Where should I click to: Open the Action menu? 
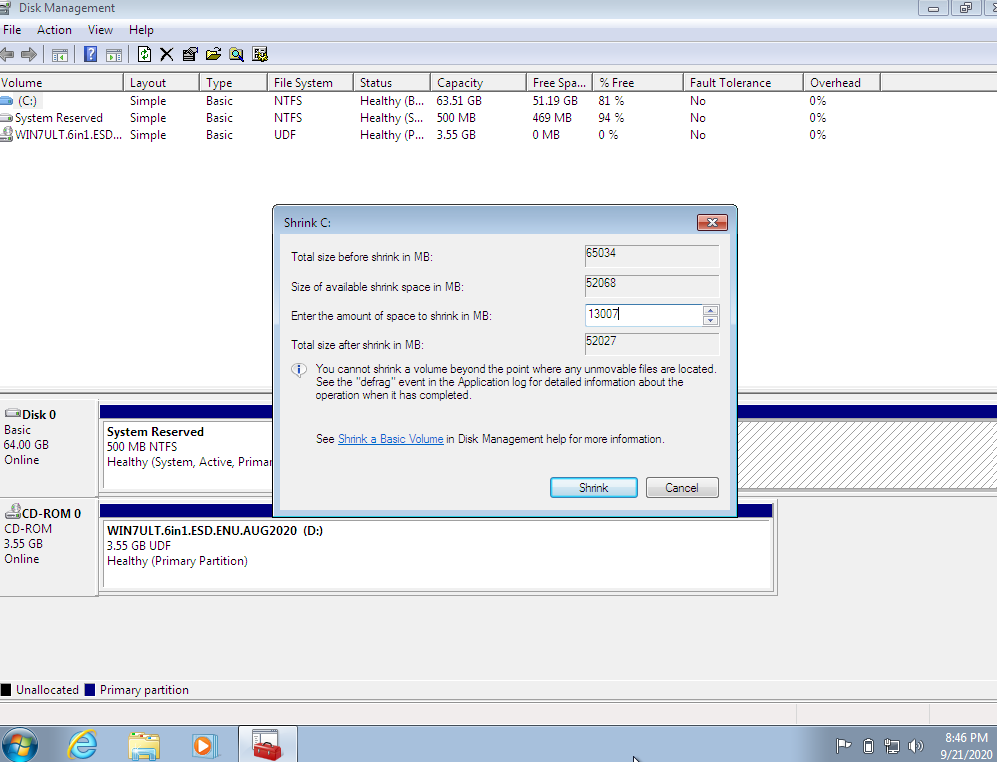coord(54,29)
